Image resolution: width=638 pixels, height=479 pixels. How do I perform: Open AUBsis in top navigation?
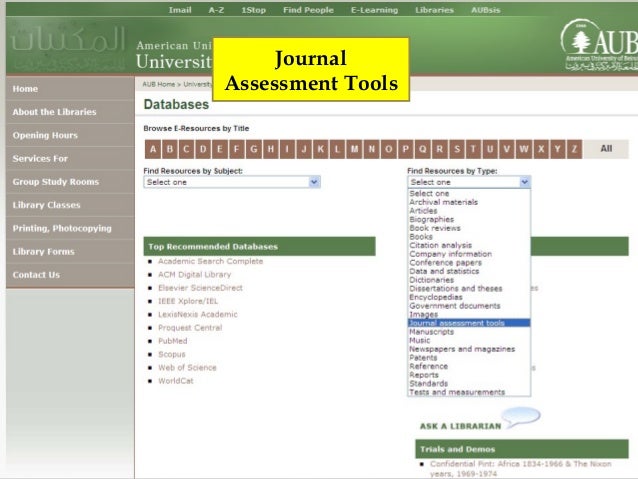pos(485,10)
